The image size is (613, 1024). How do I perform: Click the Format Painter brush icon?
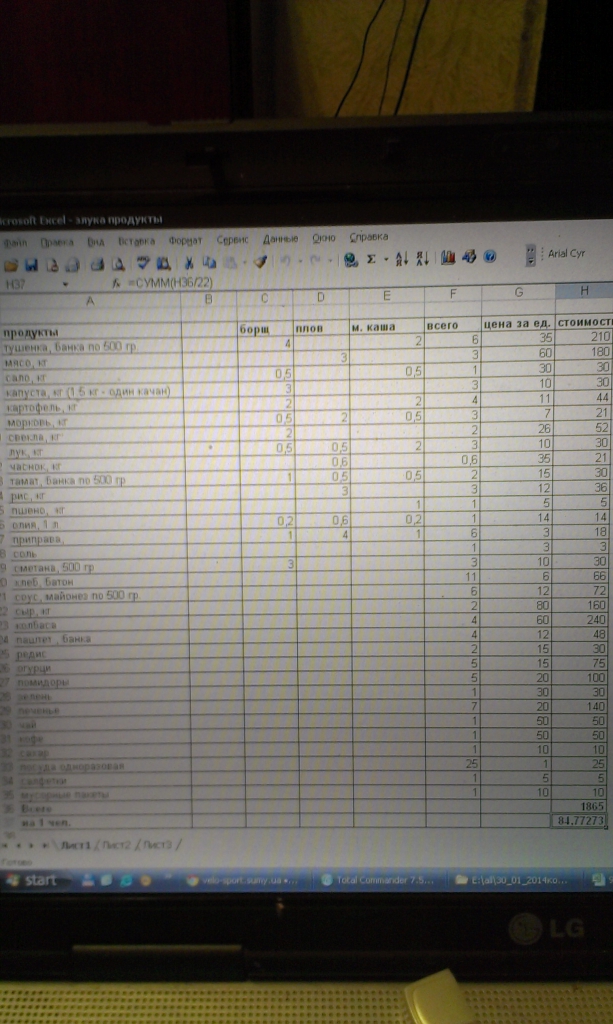pyautogui.click(x=260, y=262)
